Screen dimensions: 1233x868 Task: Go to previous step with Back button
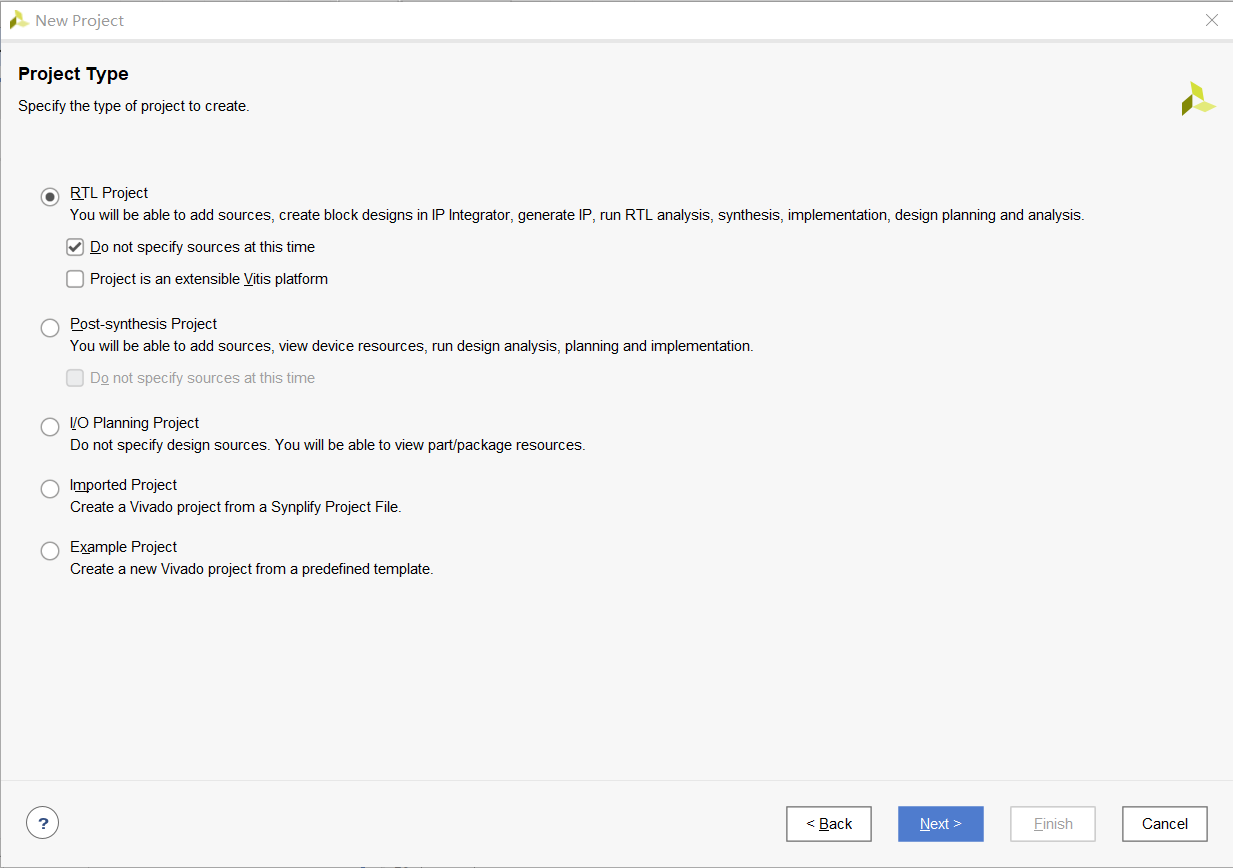click(828, 824)
